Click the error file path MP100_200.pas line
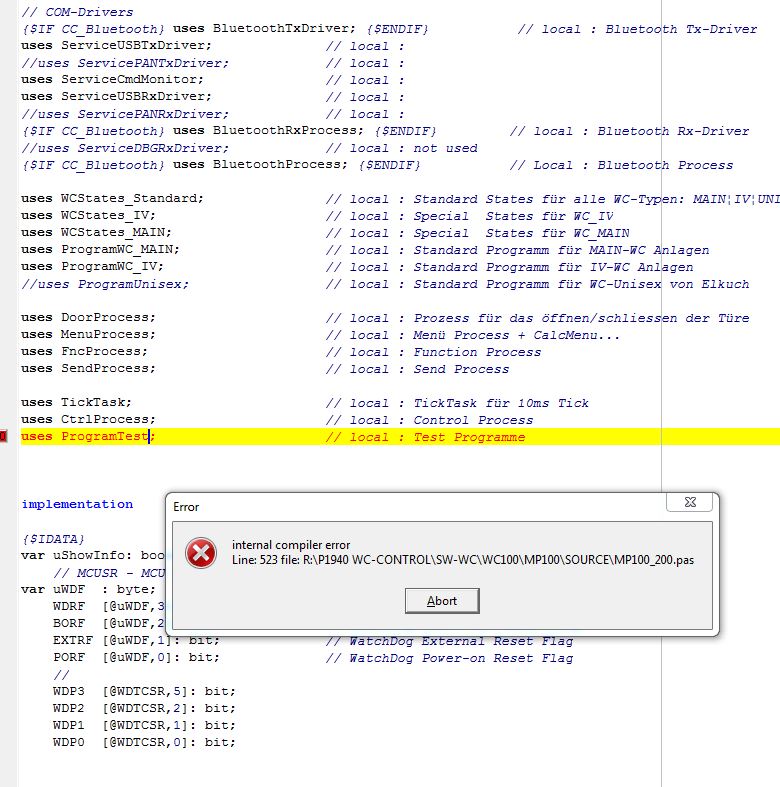 463,560
